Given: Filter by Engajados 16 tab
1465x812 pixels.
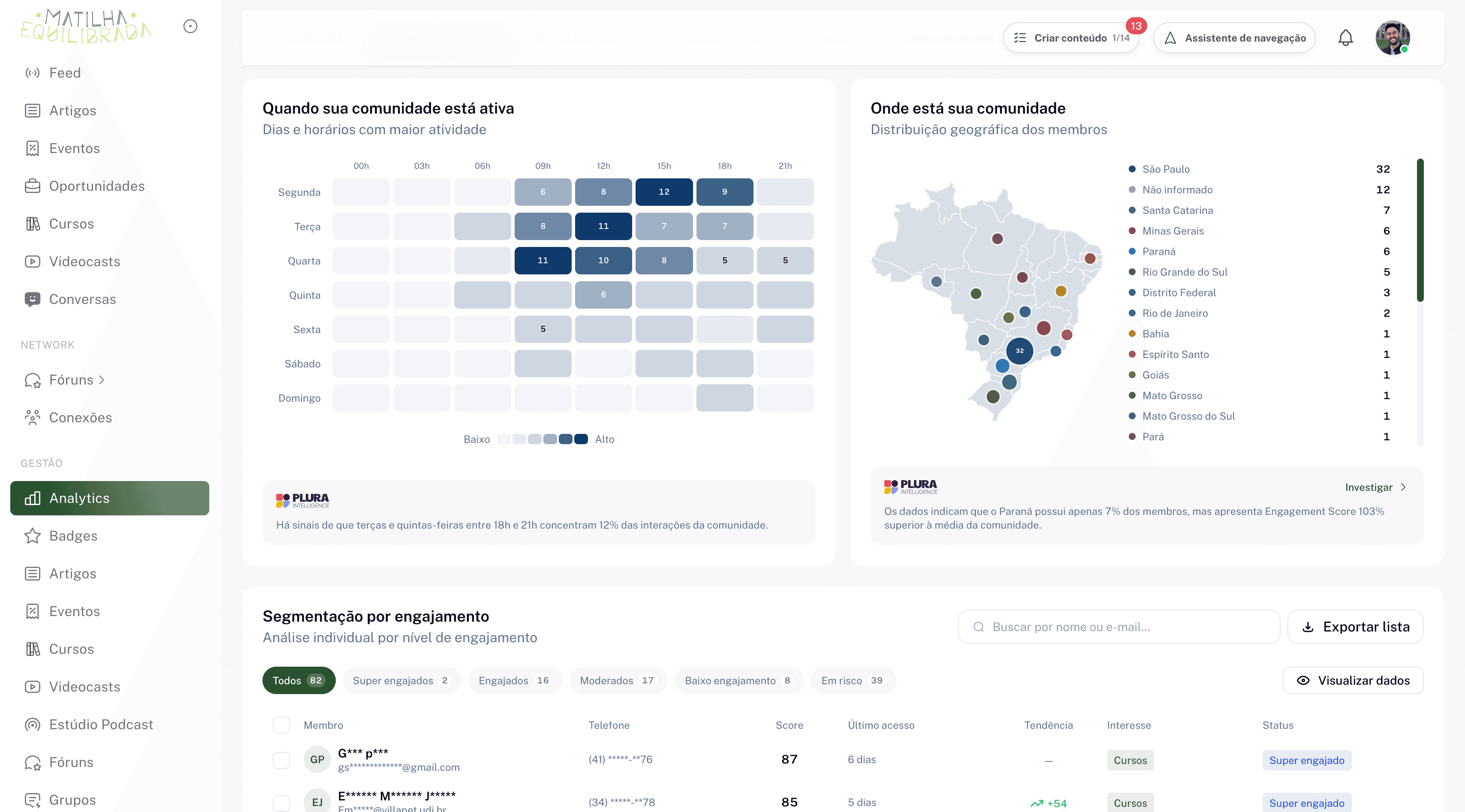Looking at the screenshot, I should (515, 681).
